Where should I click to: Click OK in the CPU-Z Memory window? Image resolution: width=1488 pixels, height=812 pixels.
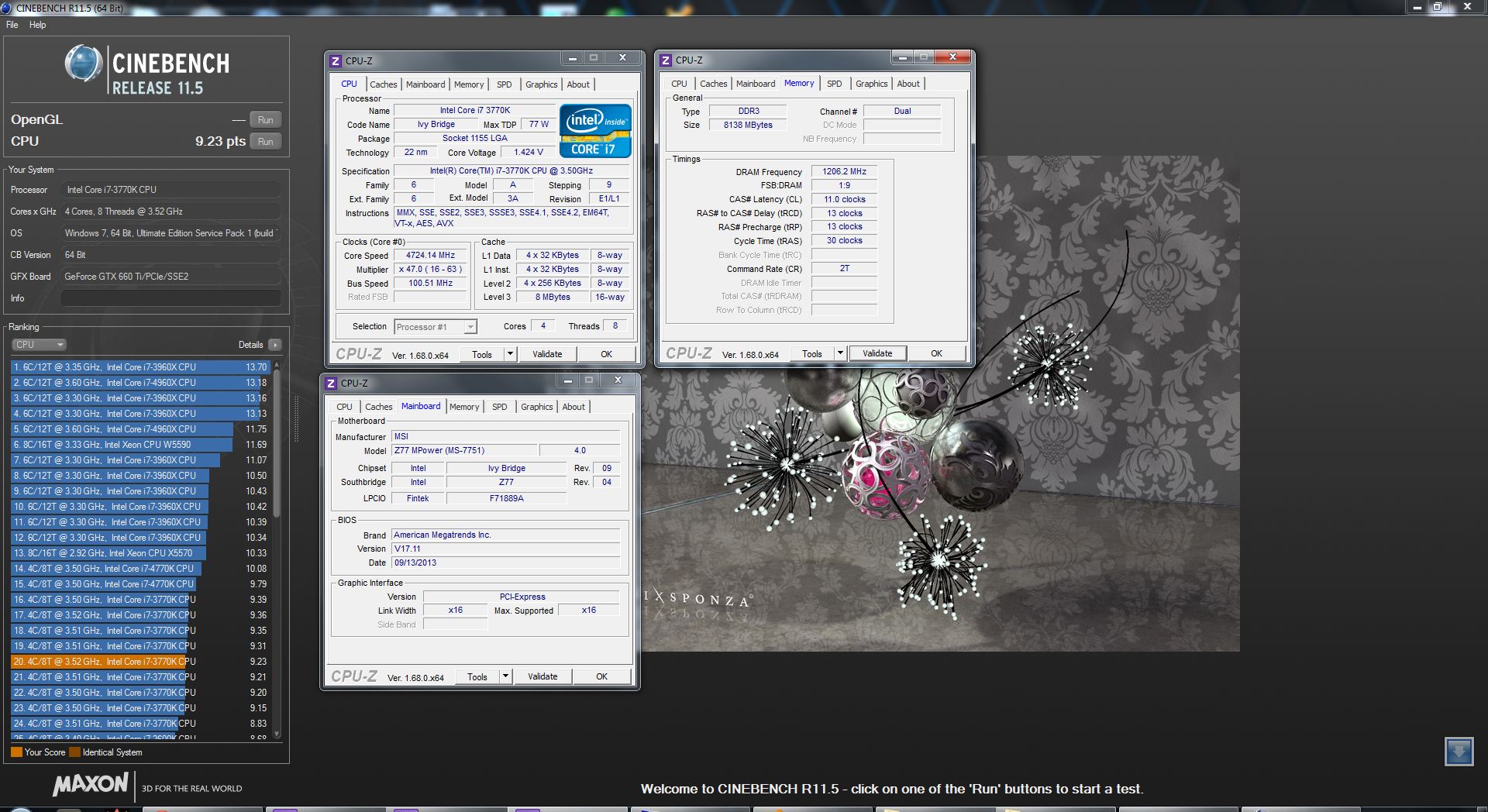click(x=936, y=353)
